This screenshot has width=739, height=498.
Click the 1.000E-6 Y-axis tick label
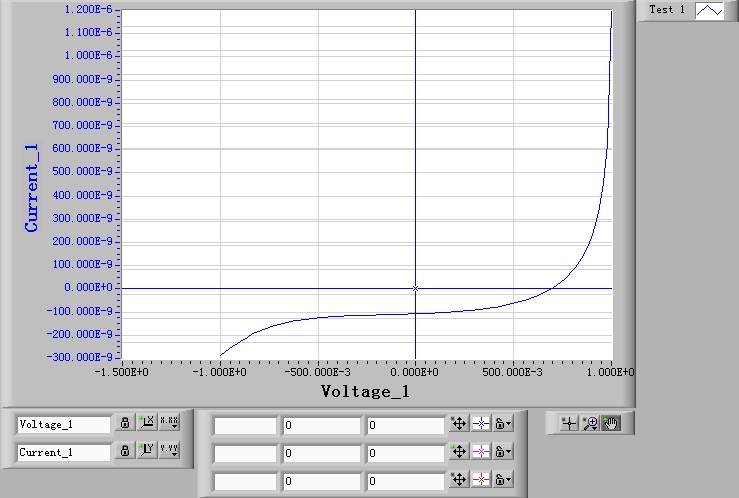pos(88,55)
